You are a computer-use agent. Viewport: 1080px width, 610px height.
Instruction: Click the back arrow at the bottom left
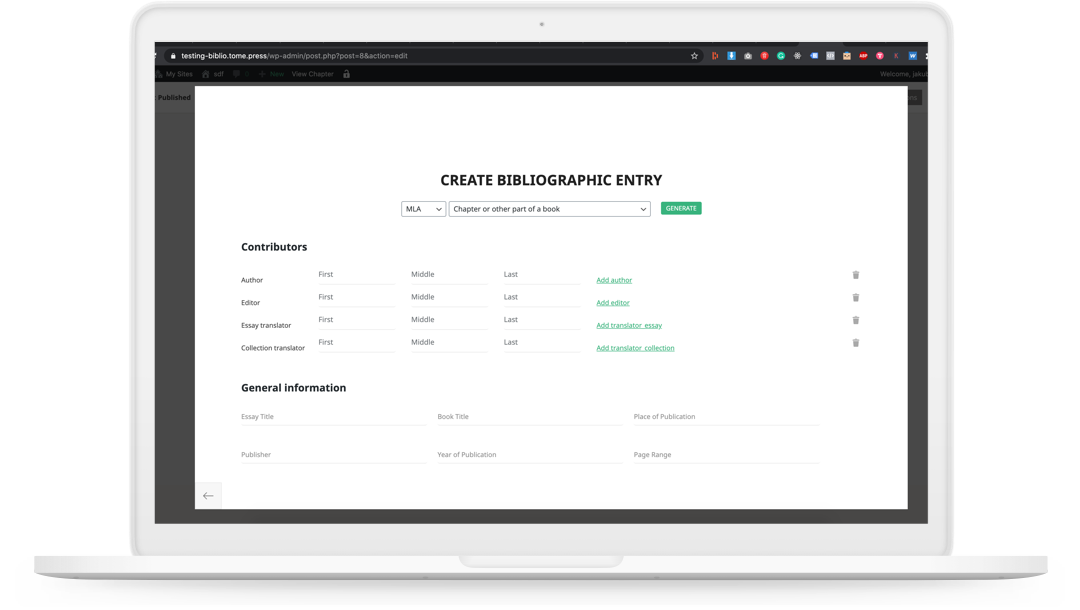pyautogui.click(x=208, y=495)
